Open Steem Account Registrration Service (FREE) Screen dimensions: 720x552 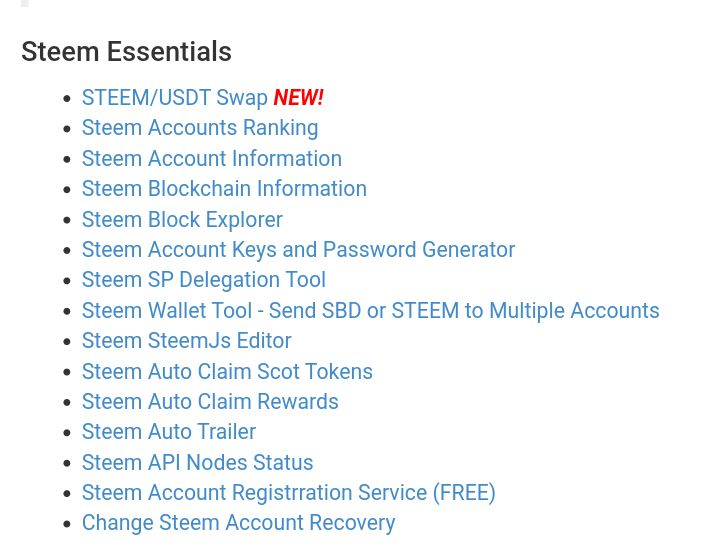click(289, 493)
